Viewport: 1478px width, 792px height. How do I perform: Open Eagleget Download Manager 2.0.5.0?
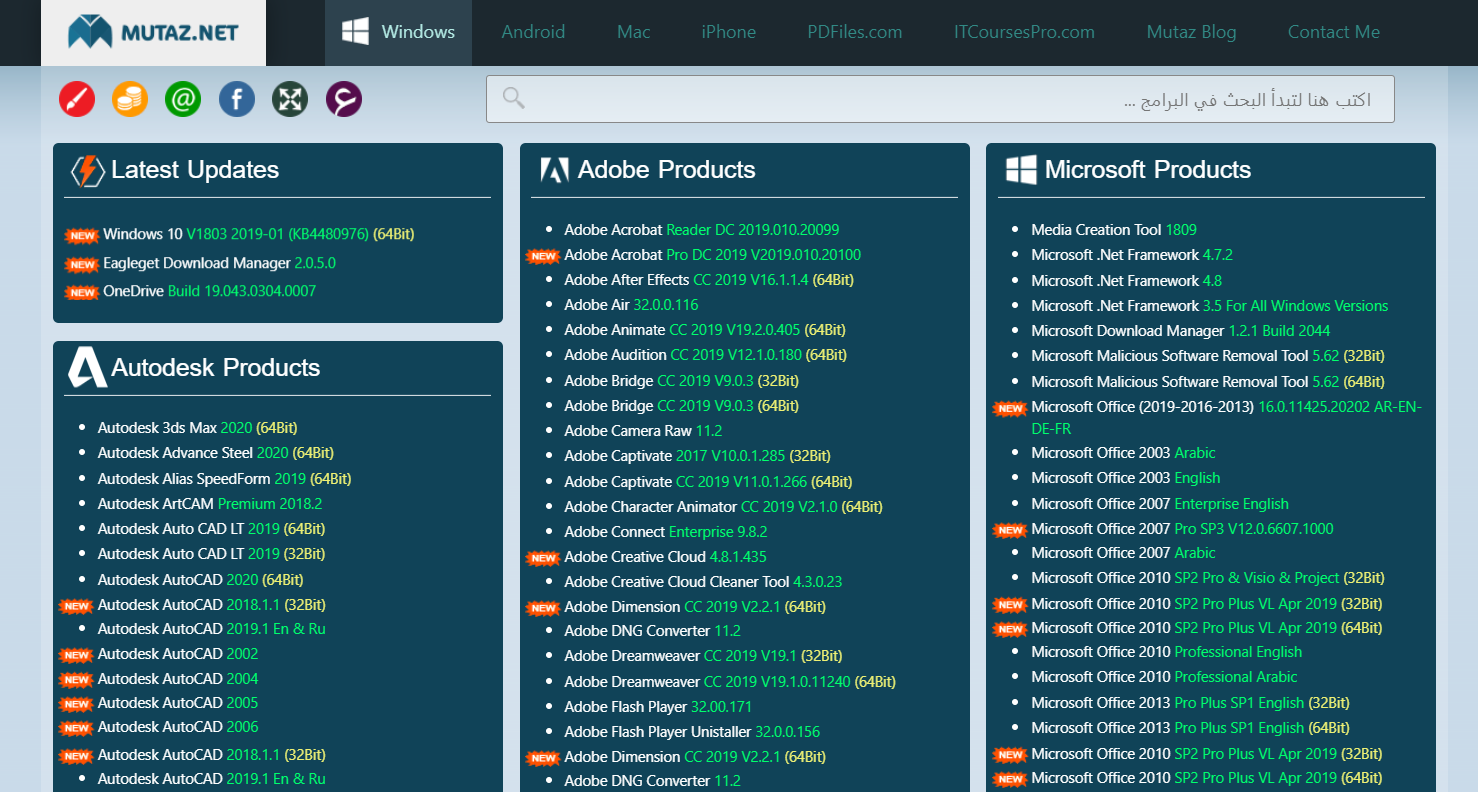coord(219,263)
